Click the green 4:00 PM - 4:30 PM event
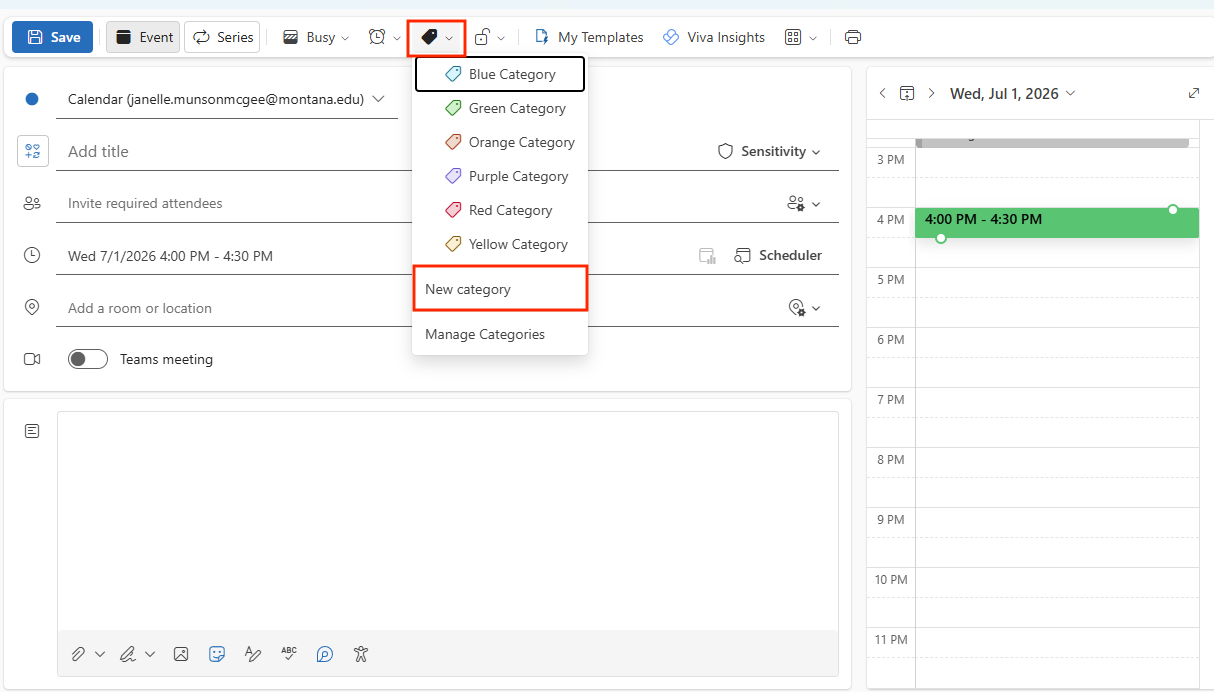The image size is (1214, 692). click(1057, 223)
